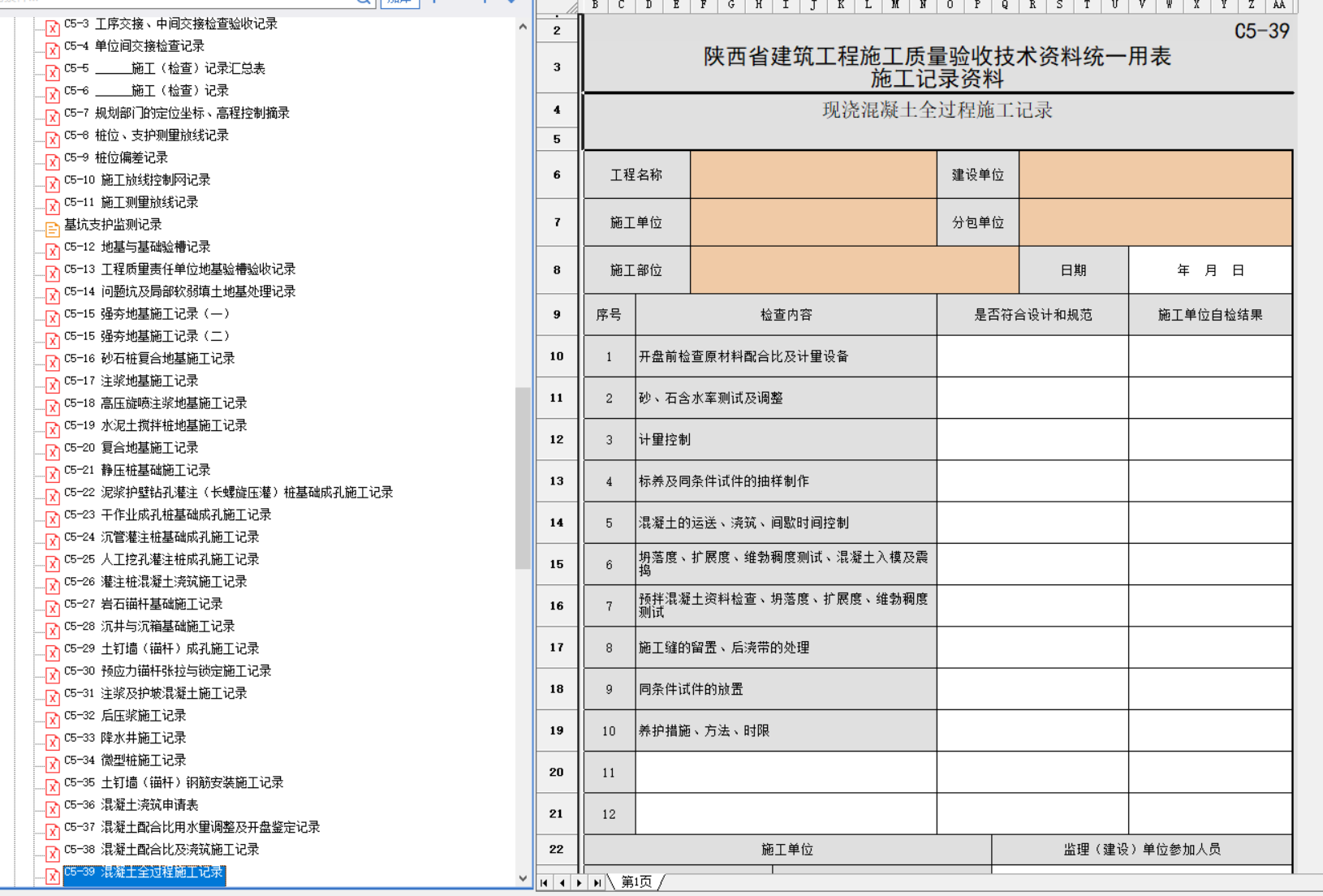1323x896 pixels.
Task: Click the file icon beside C5-31 注浆及护坡混凝土施工记录
Action: click(x=53, y=697)
